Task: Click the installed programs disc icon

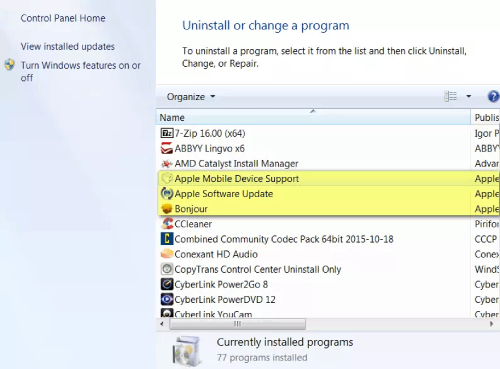Action: pos(187,351)
